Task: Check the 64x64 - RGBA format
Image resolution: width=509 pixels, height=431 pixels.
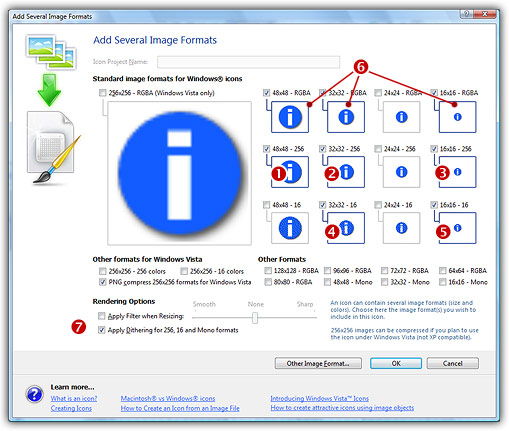Action: click(x=443, y=270)
